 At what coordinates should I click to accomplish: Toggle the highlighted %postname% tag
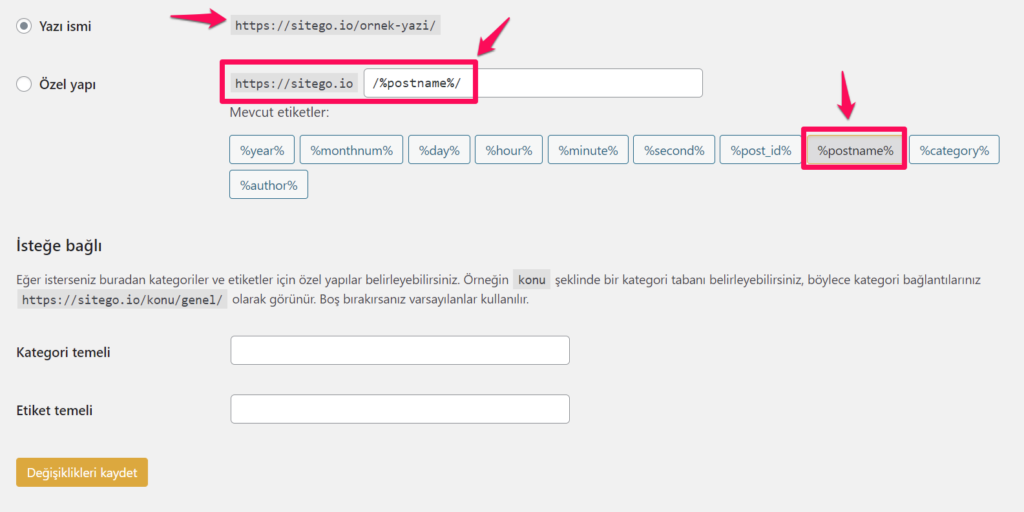[x=855, y=151]
